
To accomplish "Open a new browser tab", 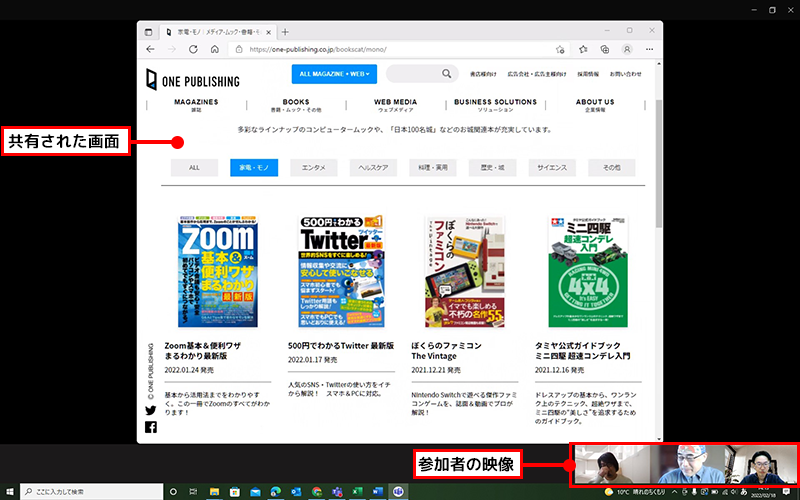I will 285,32.
